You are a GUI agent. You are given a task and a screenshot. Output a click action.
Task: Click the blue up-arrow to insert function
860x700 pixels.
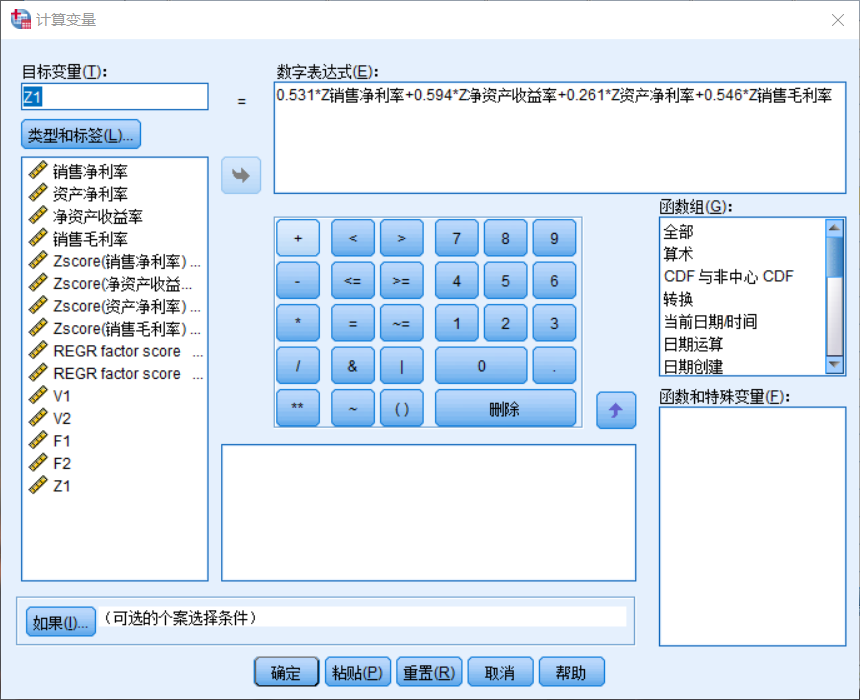pyautogui.click(x=616, y=409)
